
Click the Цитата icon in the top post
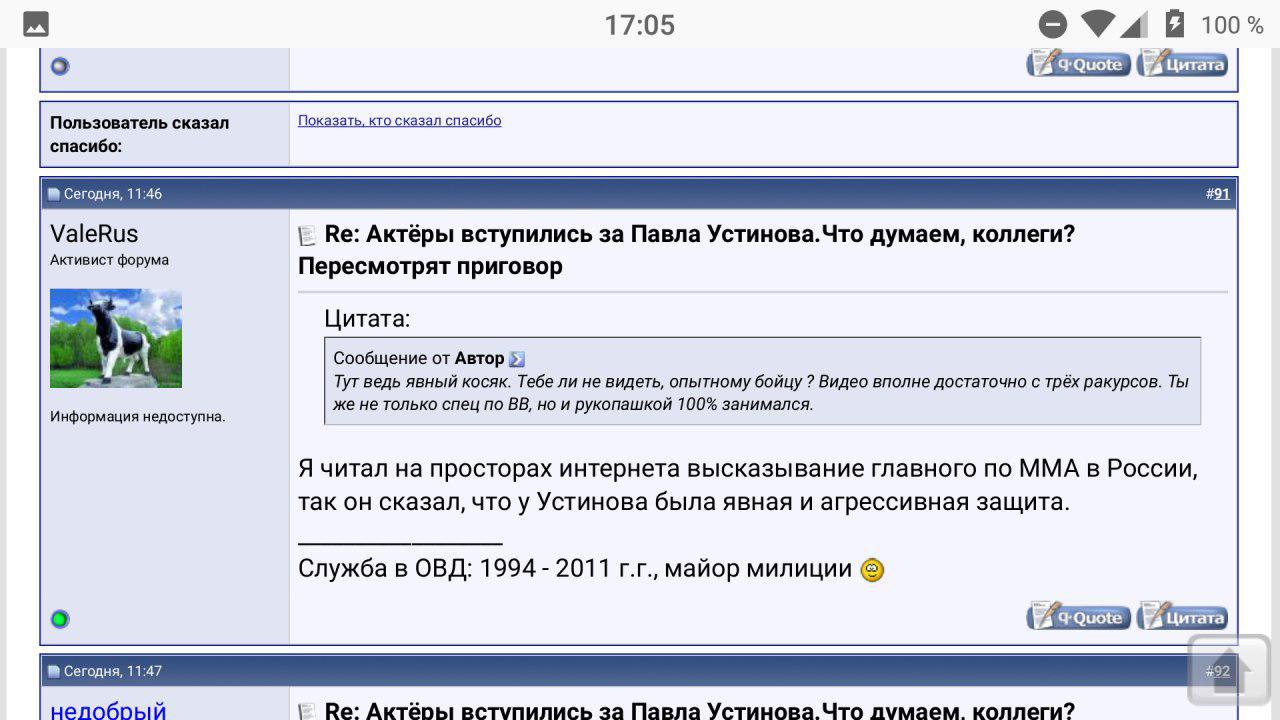[x=1182, y=63]
